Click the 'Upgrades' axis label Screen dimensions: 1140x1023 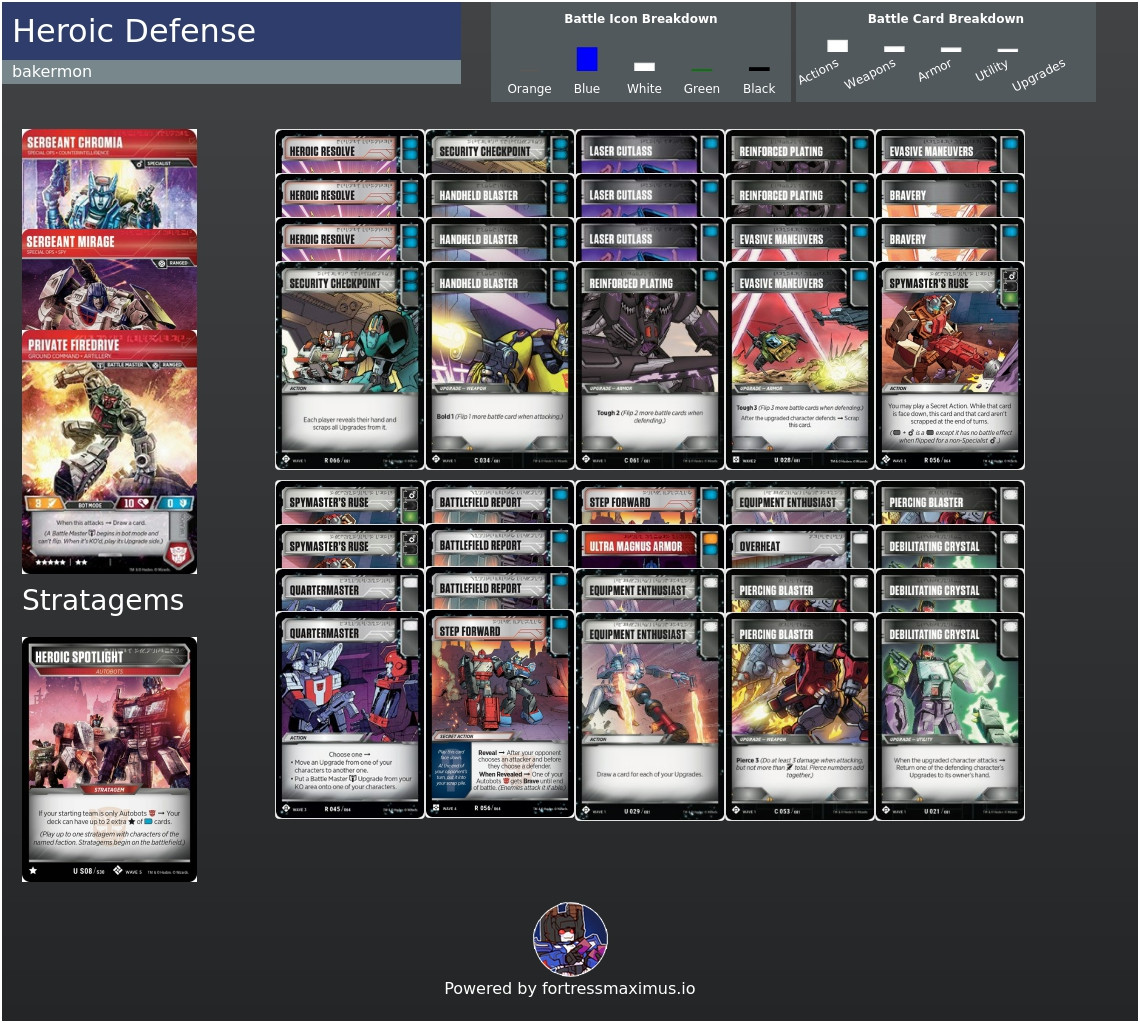[1038, 74]
